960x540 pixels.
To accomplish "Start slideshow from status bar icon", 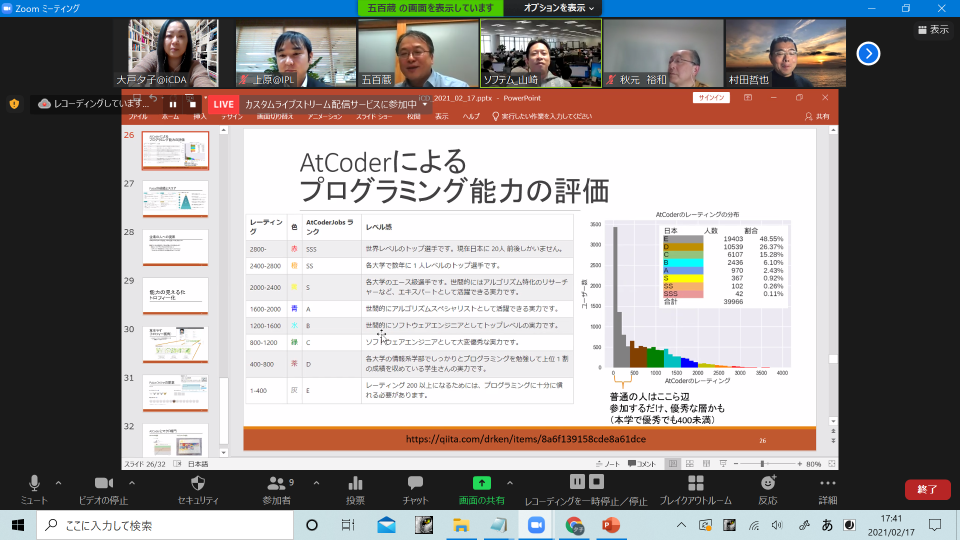I will tap(723, 464).
